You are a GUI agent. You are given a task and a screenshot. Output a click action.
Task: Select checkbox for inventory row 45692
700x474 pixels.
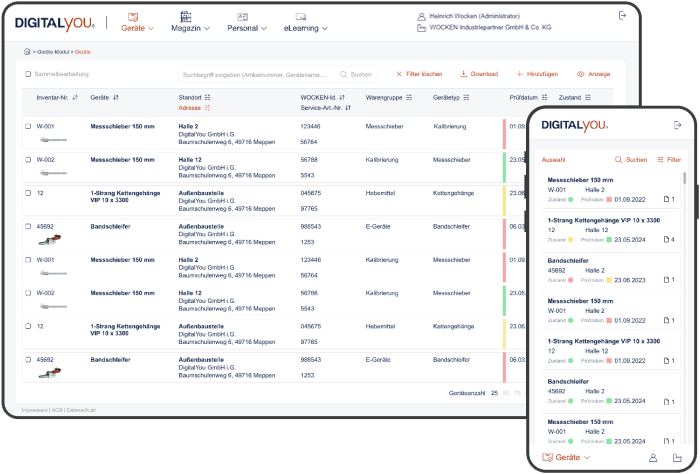pos(28,226)
